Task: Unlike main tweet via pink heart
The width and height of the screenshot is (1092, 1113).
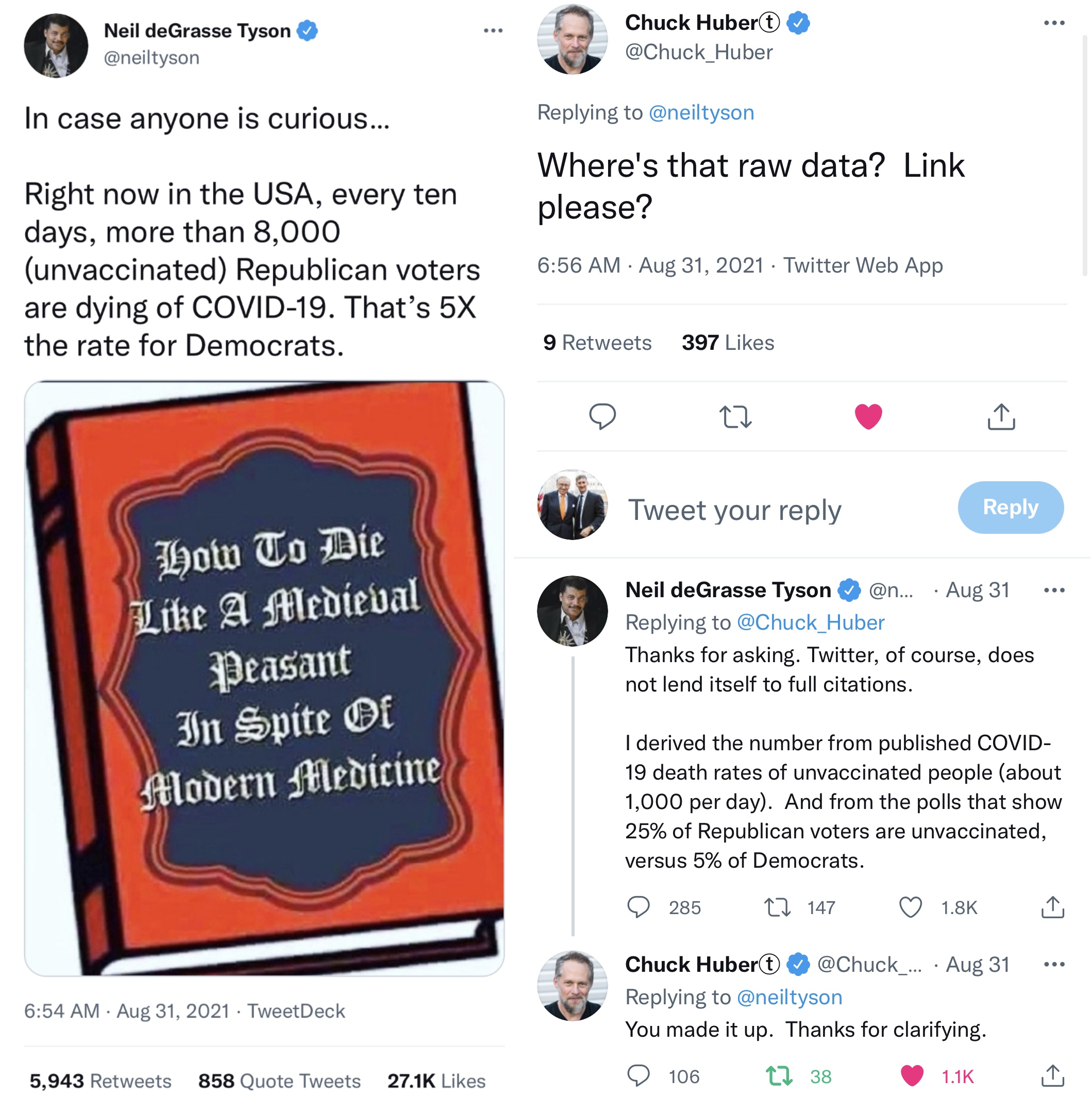Action: coord(868,417)
